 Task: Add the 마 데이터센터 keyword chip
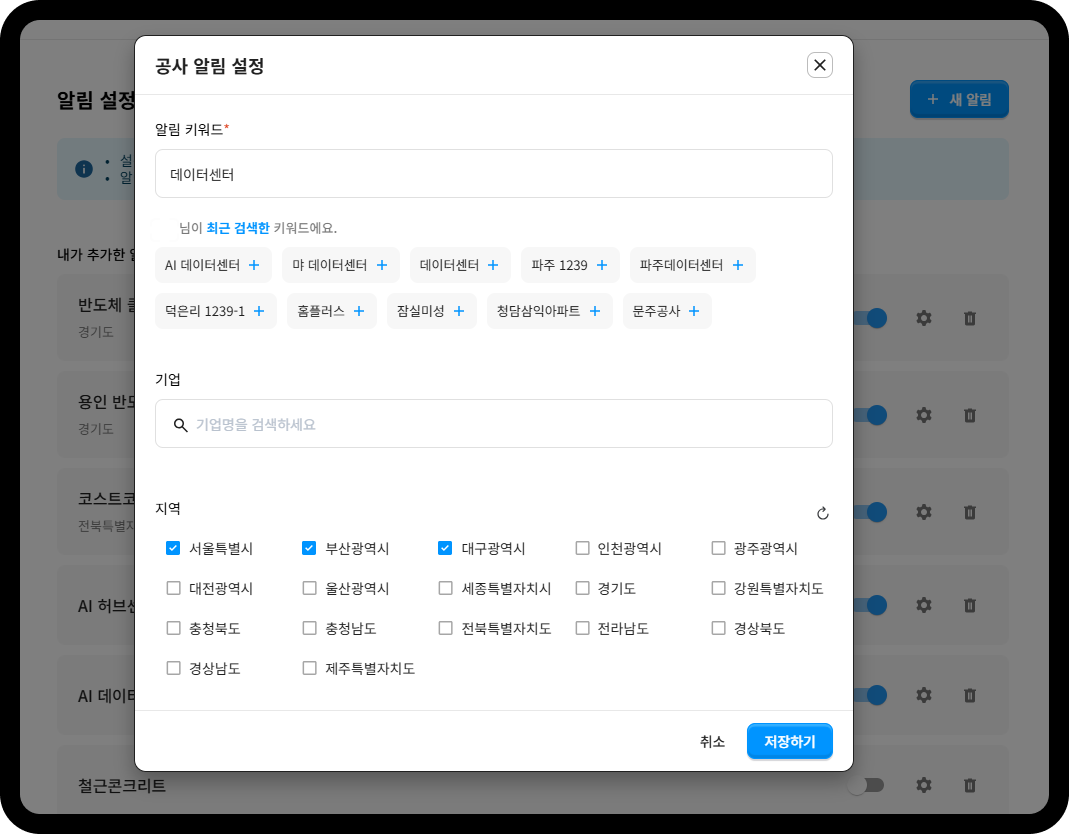(x=341, y=265)
